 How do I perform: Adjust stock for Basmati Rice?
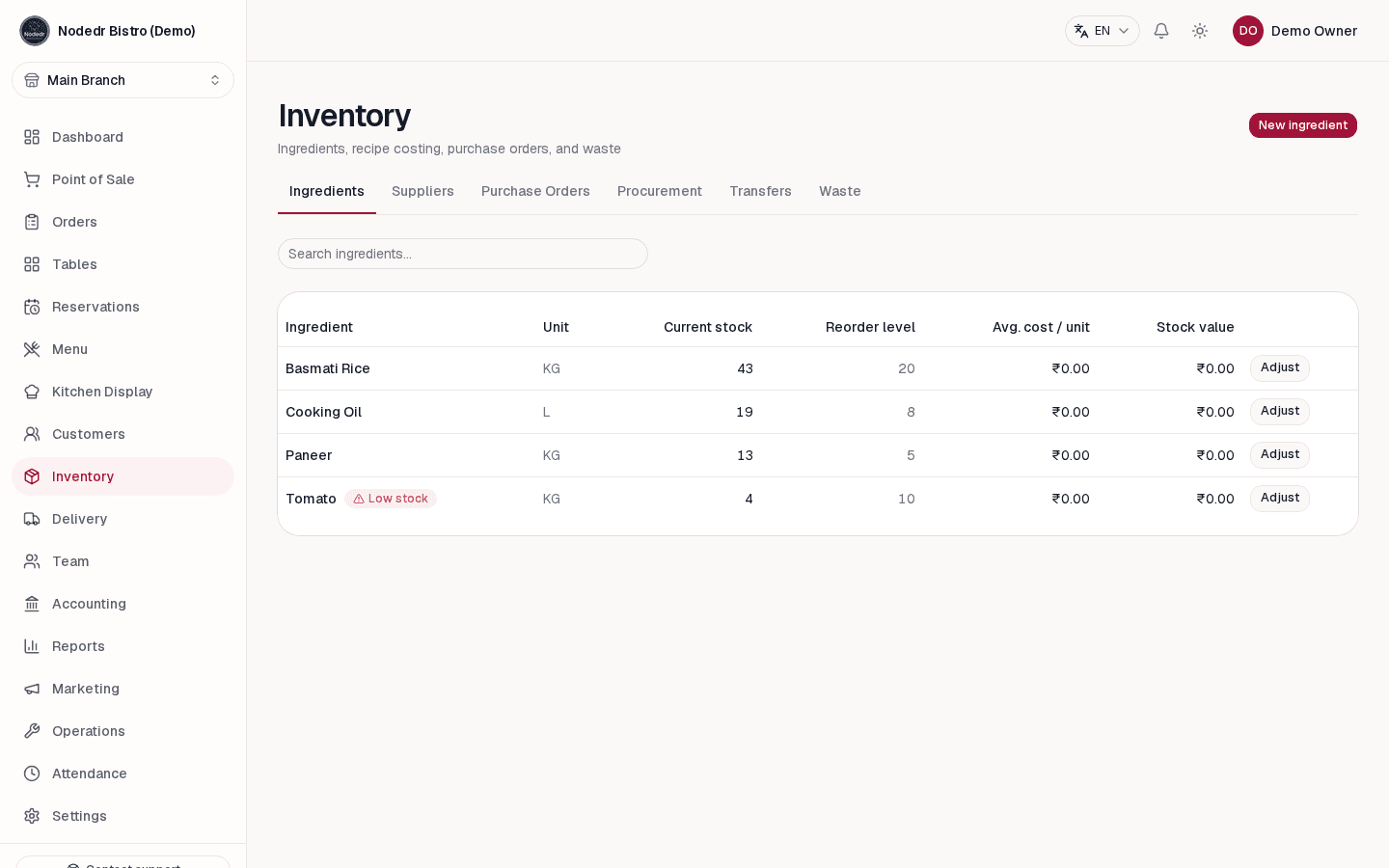pos(1280,368)
